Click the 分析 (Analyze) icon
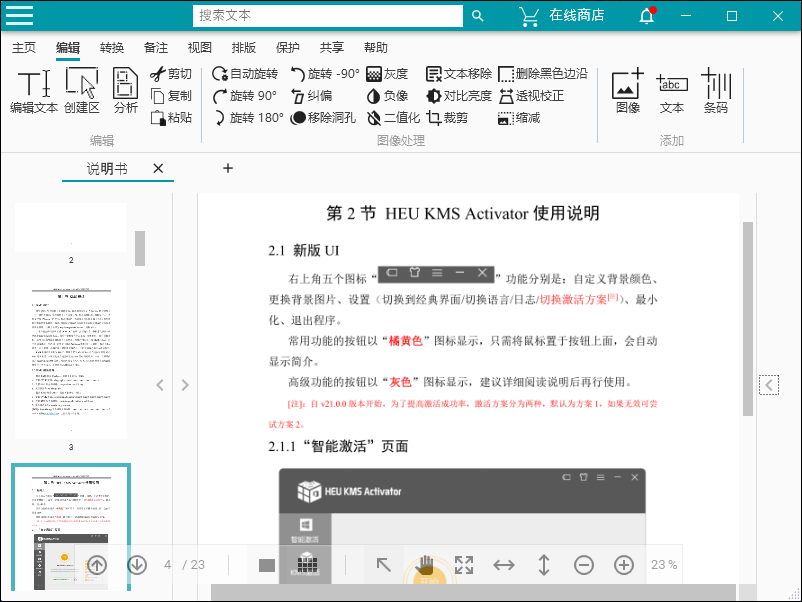This screenshot has width=802, height=602. 125,91
